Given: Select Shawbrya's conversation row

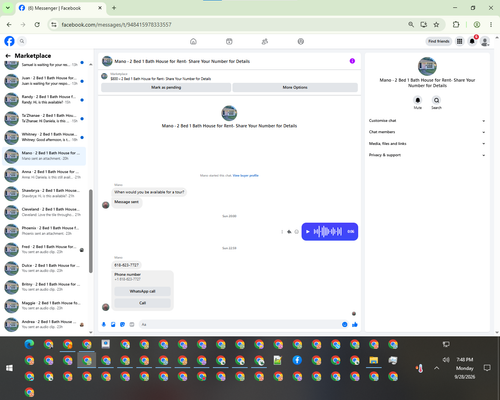Looking at the screenshot, I should (44, 193).
